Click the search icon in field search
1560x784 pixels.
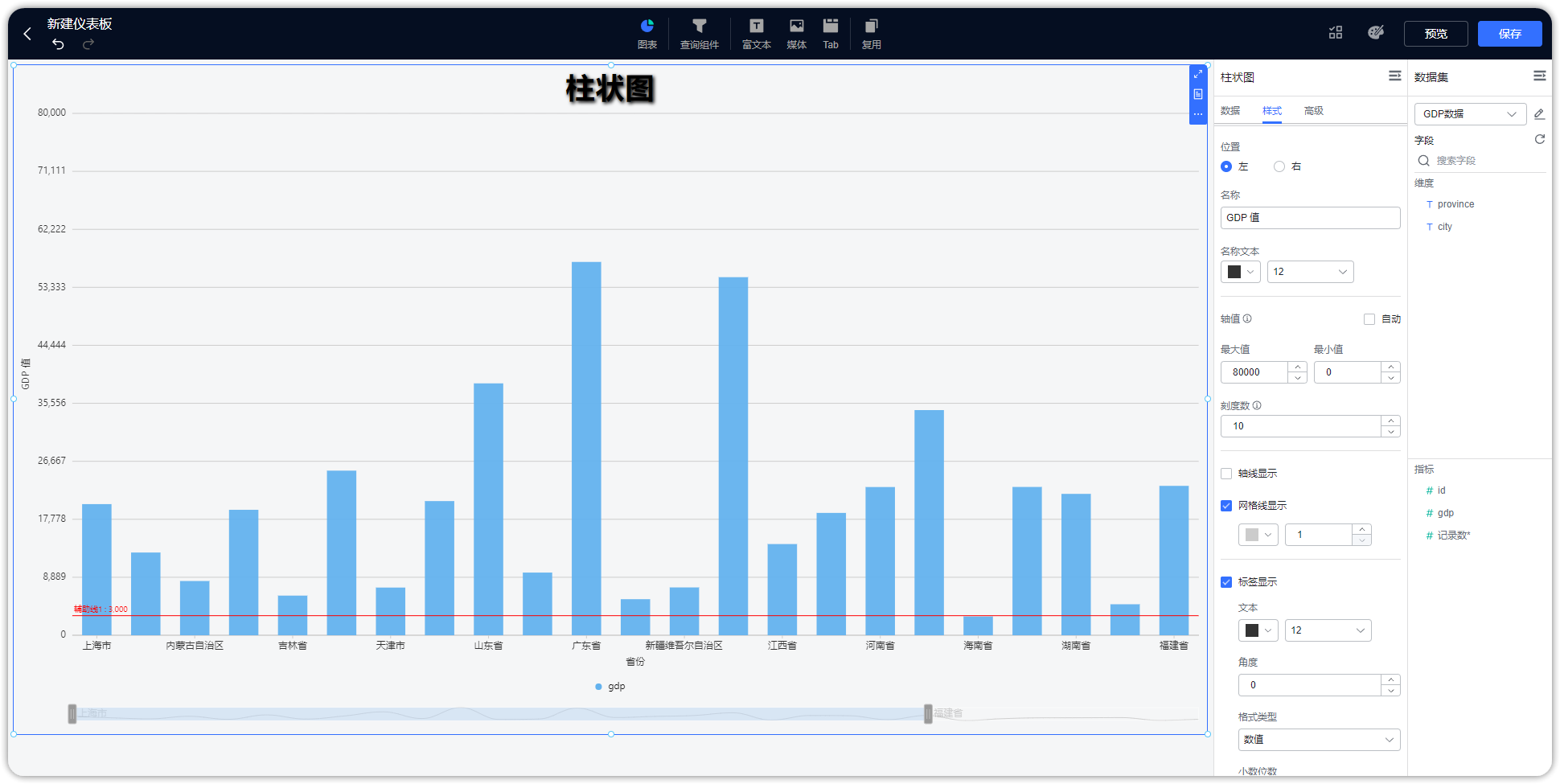[x=1423, y=161]
